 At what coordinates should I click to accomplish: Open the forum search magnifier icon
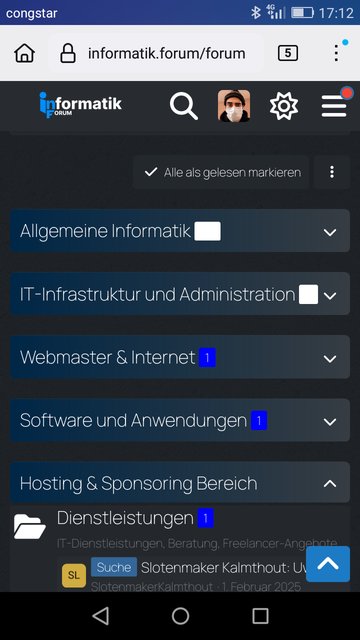click(x=184, y=106)
